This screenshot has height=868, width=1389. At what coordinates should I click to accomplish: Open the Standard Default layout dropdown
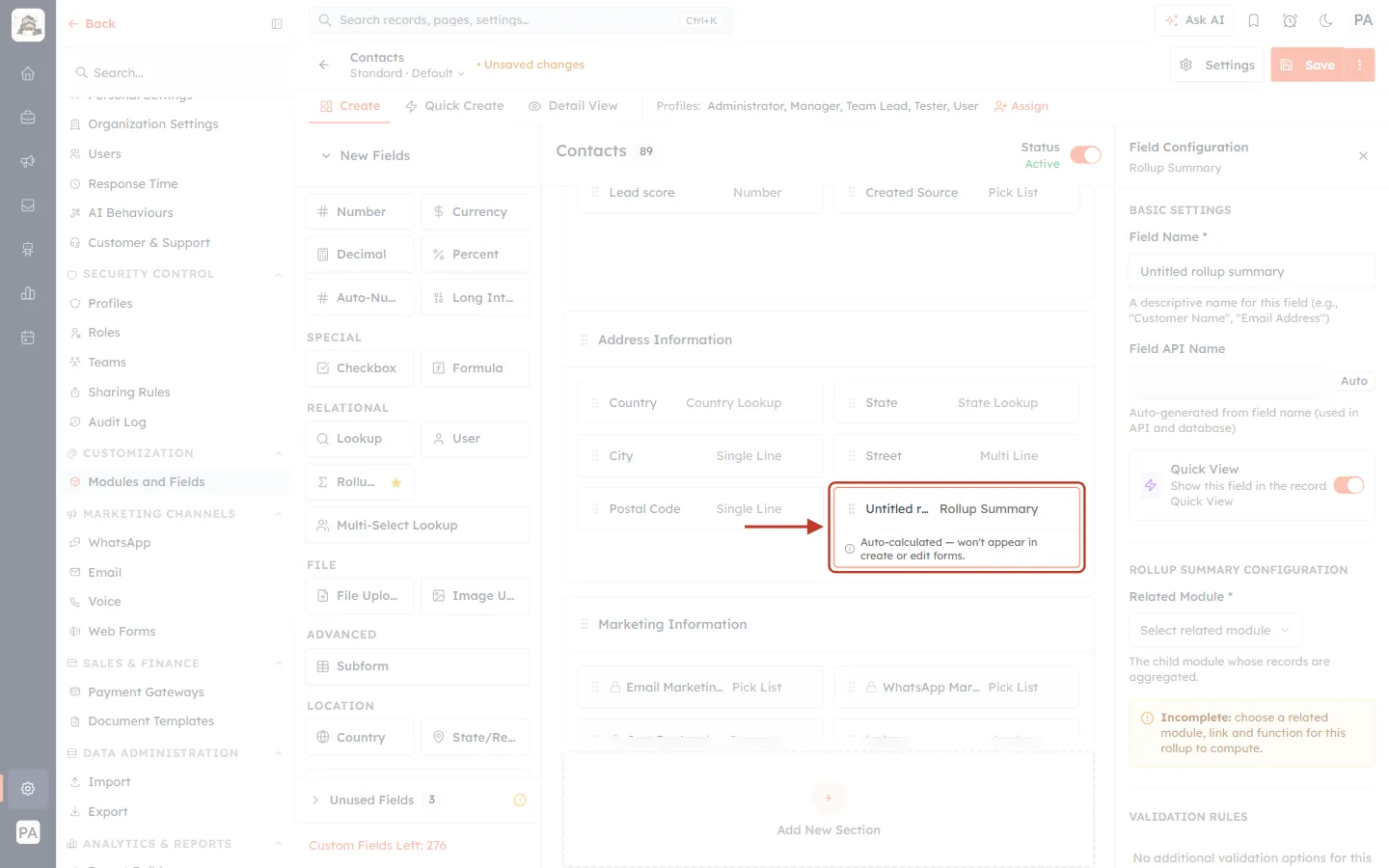[407, 73]
